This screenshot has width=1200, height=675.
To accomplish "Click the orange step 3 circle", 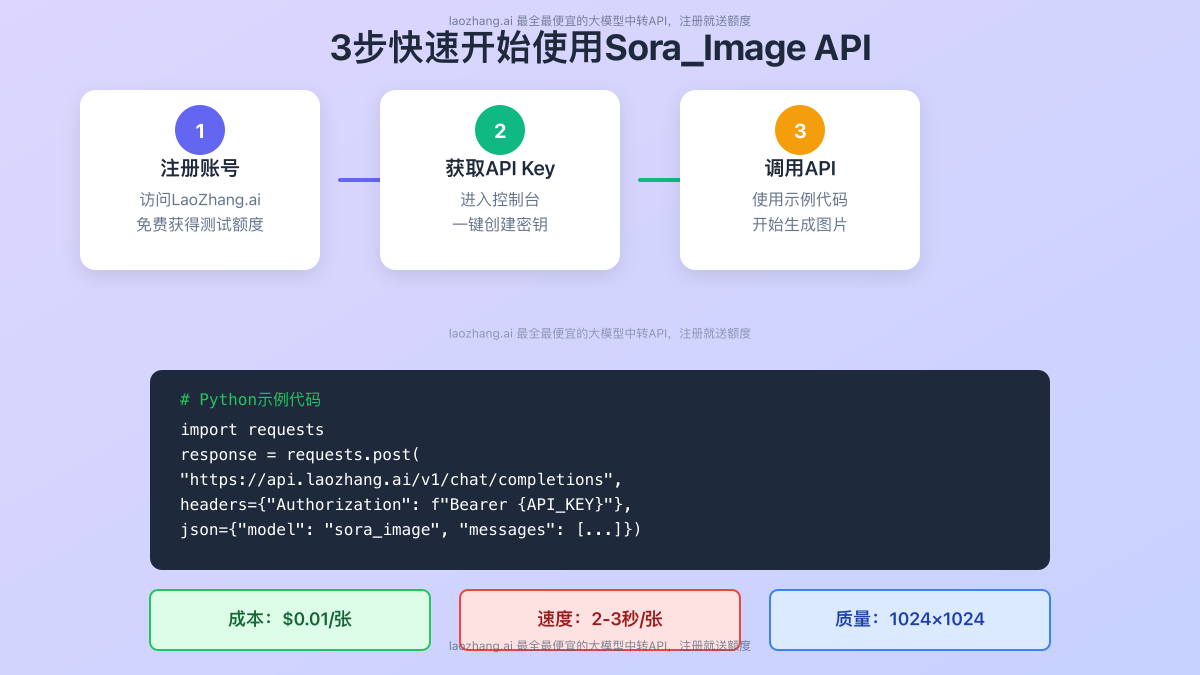I will click(800, 130).
